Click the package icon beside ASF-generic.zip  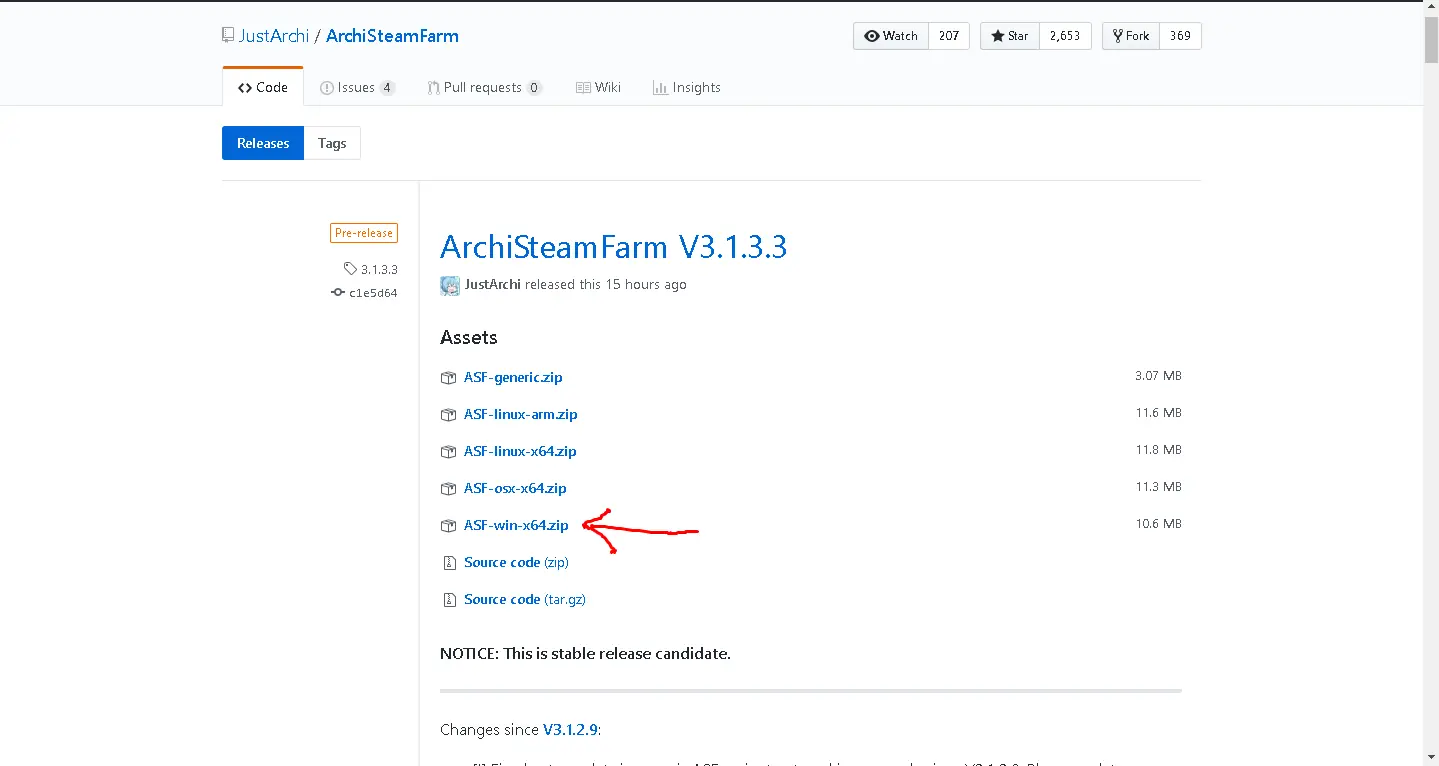click(x=448, y=378)
